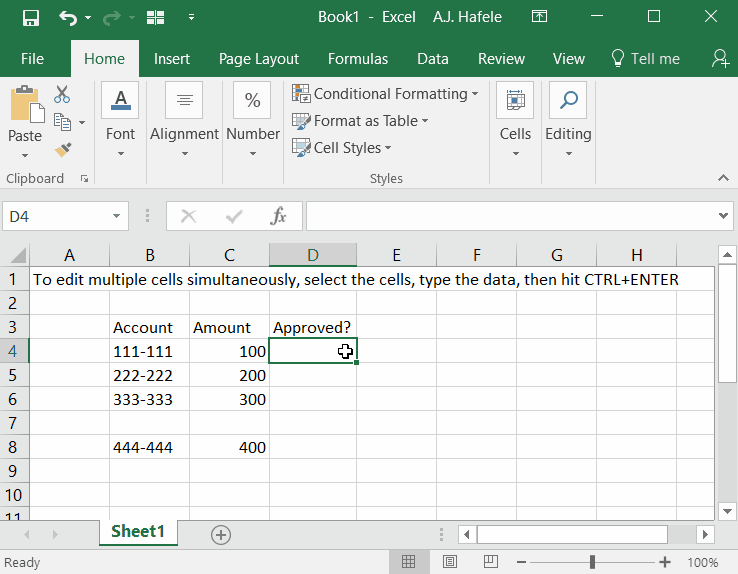Select cell containing 111-111
The height and width of the screenshot is (574, 738).
coord(150,351)
